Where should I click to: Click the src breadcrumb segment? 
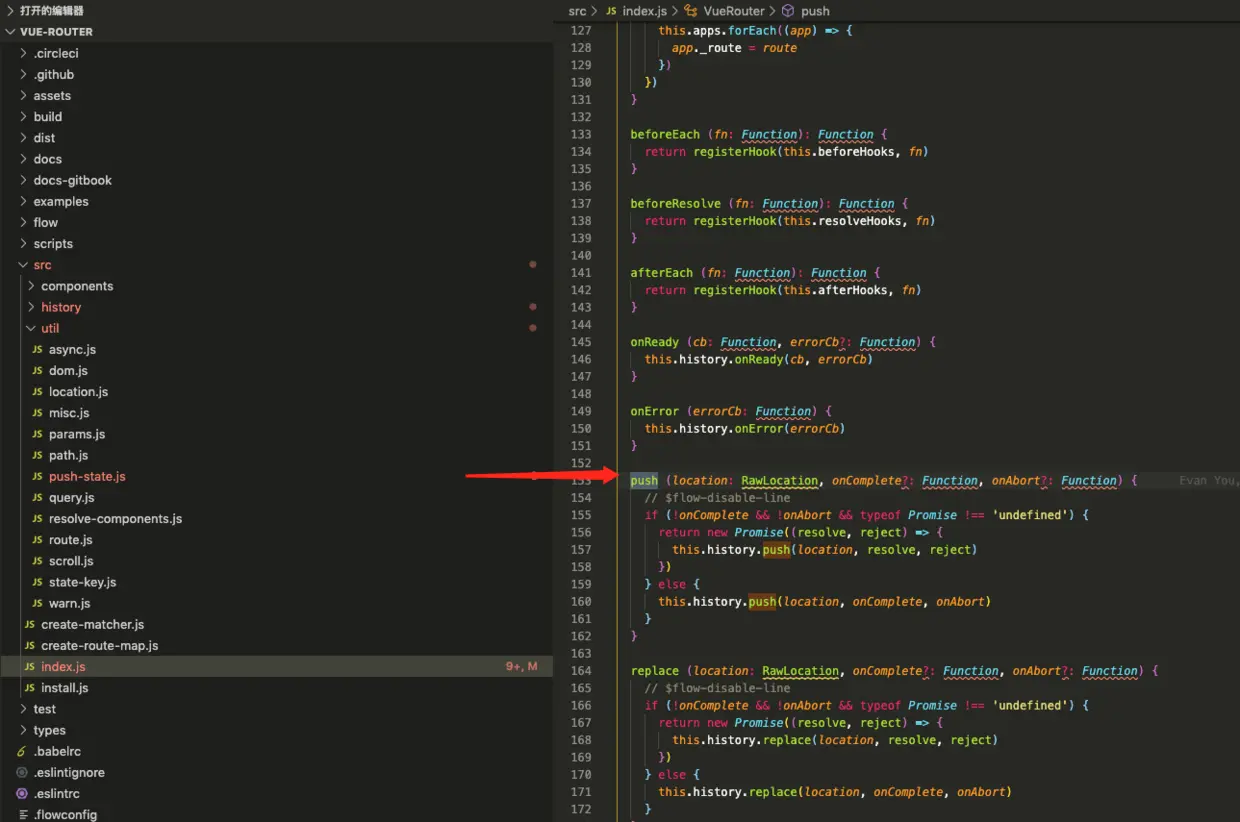577,11
